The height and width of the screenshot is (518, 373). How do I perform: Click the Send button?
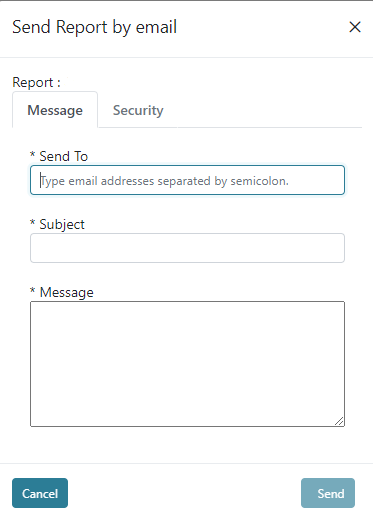328,493
